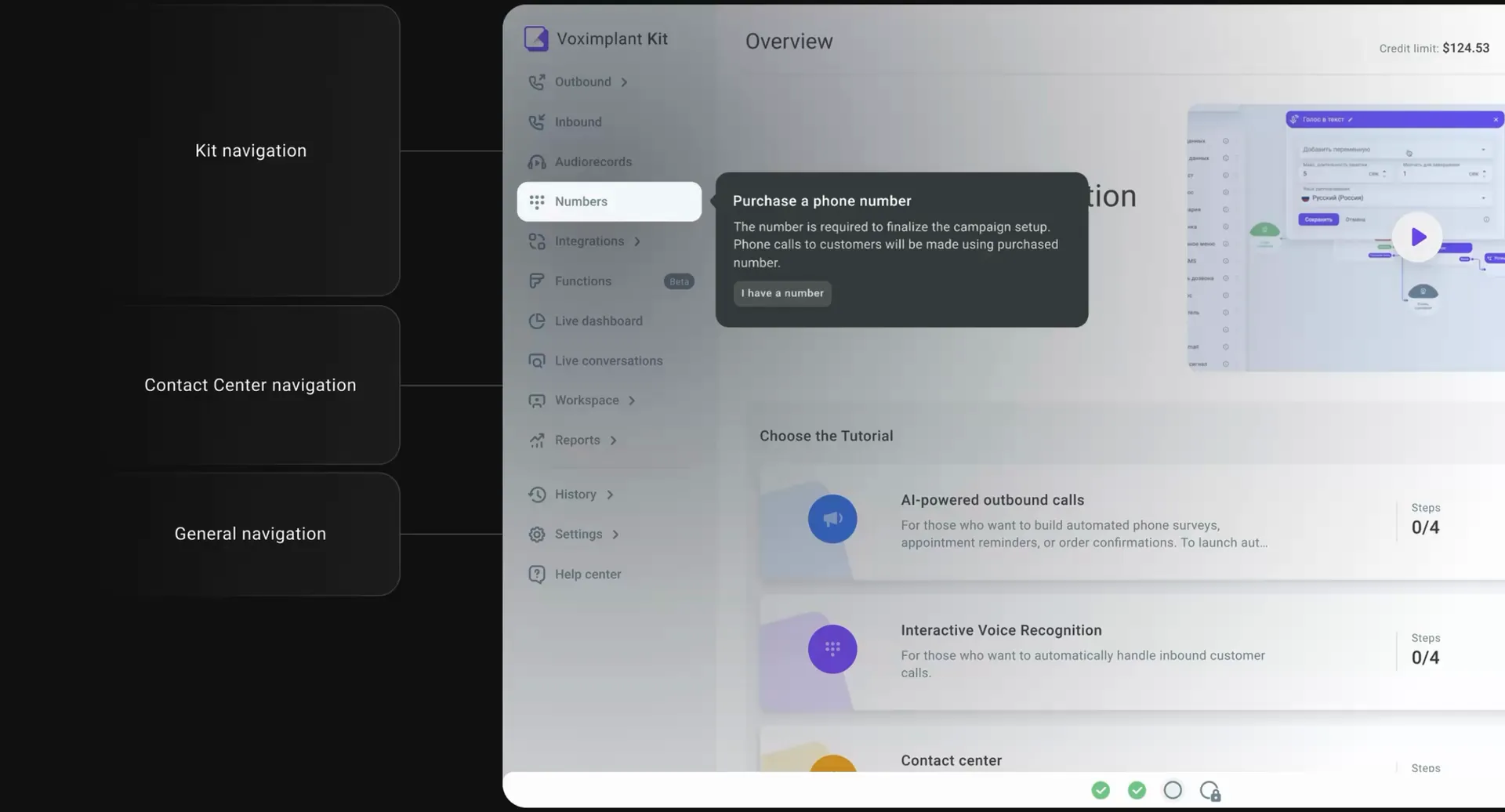Click the Beta badge next to Functions
Viewport: 1505px width, 812px height.
(x=679, y=281)
